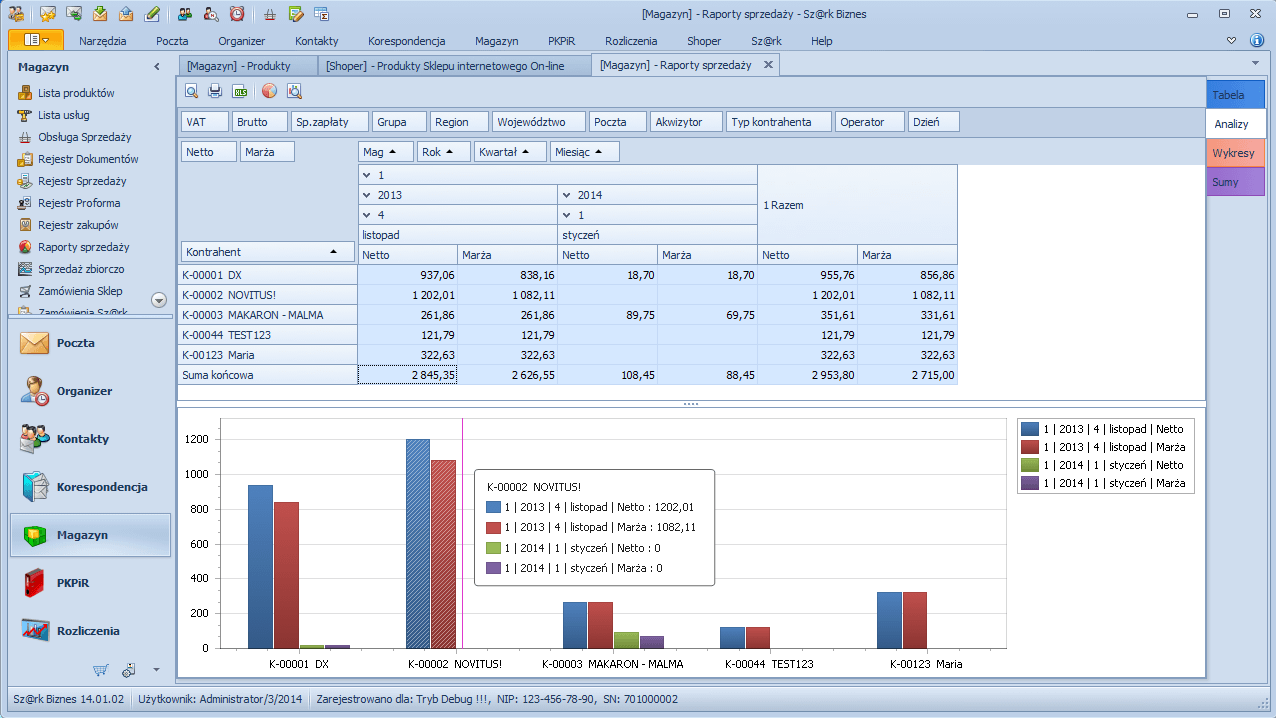The width and height of the screenshot is (1276, 718).
Task: Click the blue K-00001 DX Netto bar
Action: pos(260,566)
